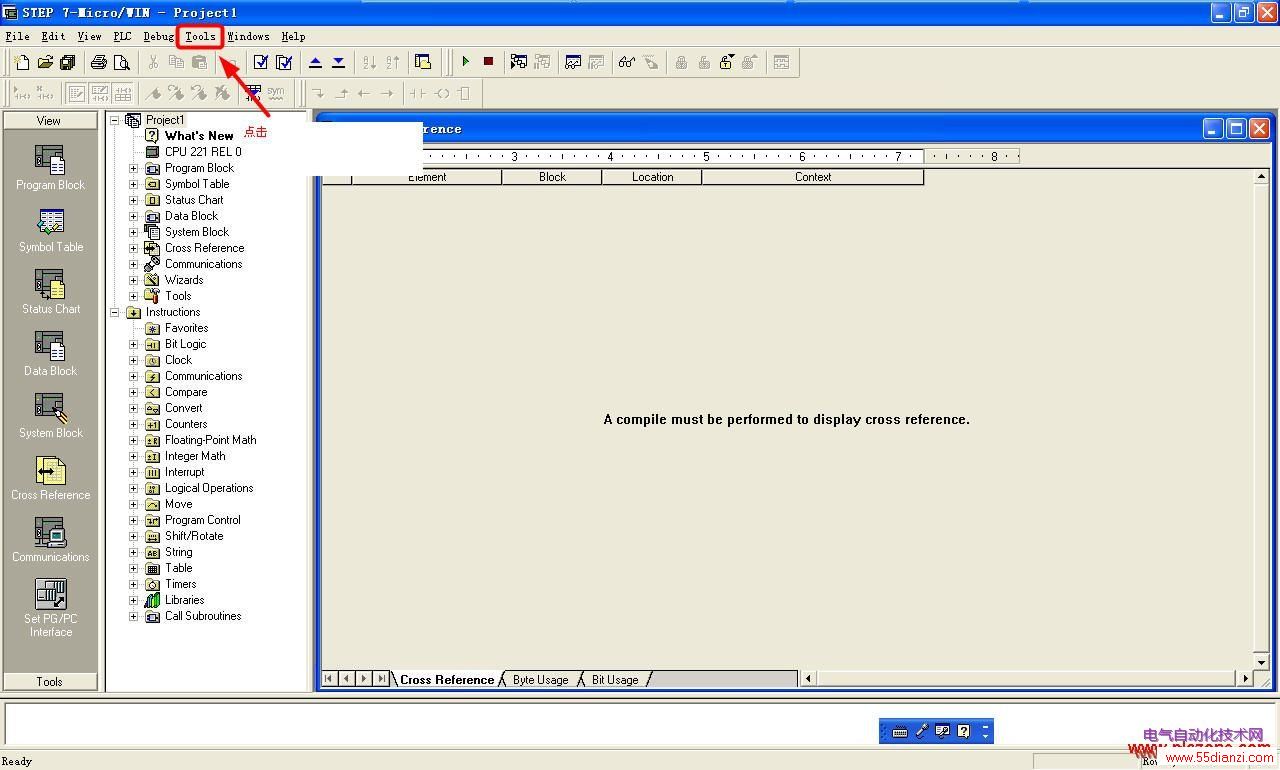The width and height of the screenshot is (1280, 770).
Task: Click the Options toolbar icon next to sort icons
Action: 423,62
